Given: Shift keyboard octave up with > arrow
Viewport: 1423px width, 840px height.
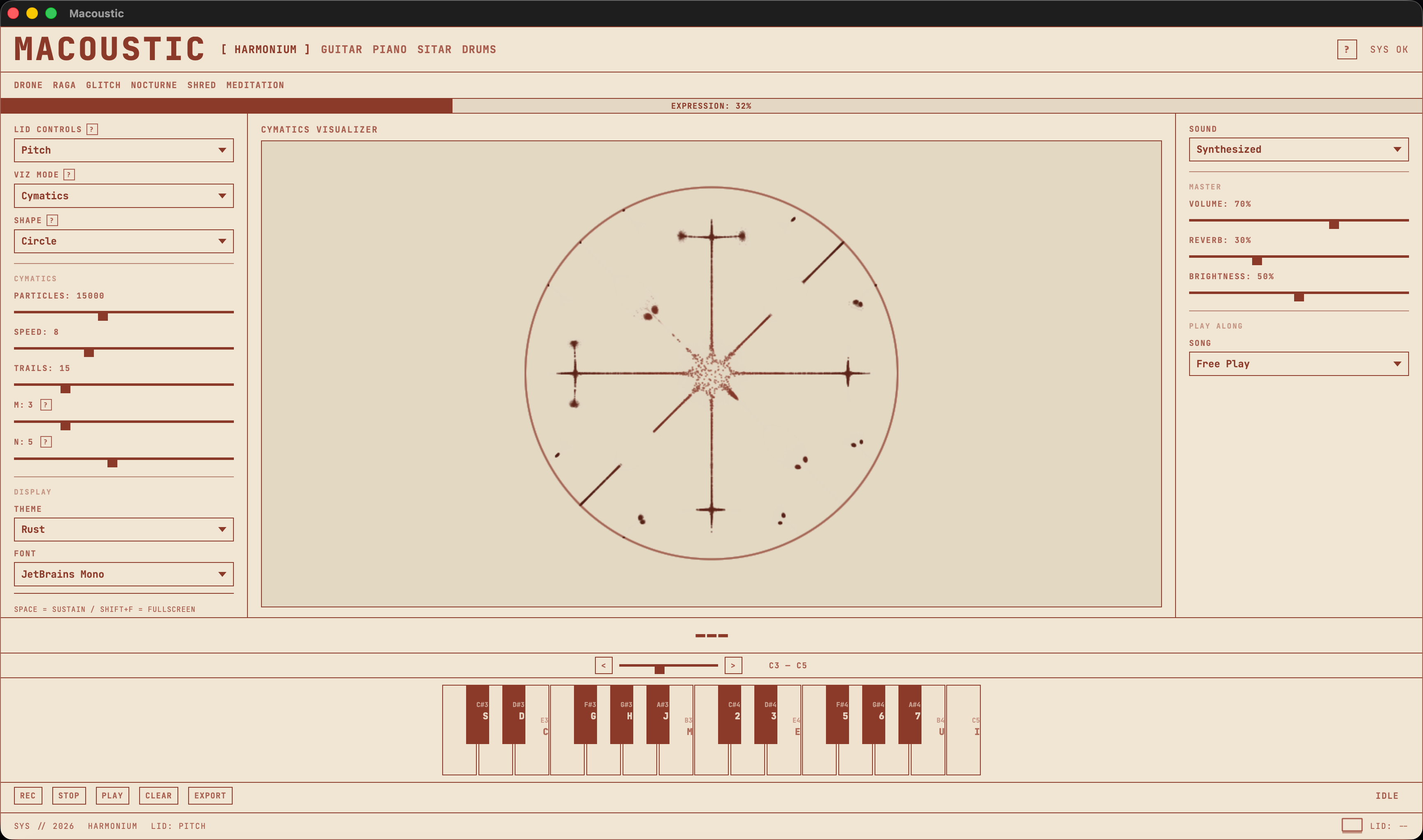Looking at the screenshot, I should pos(733,665).
